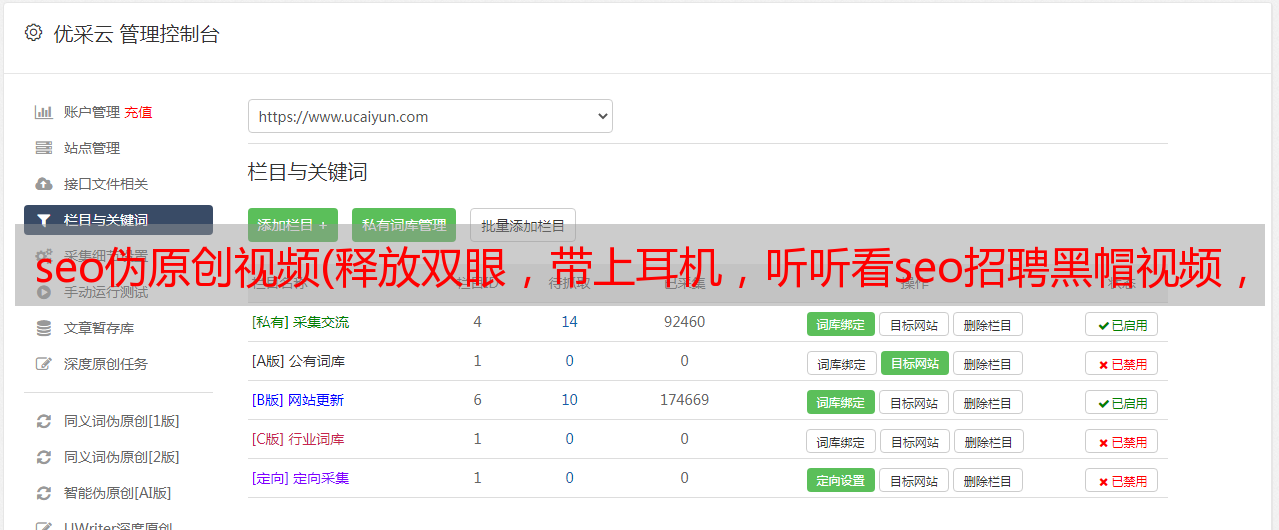Click the bar chart icon for 账户管理
Image resolution: width=1279 pixels, height=530 pixels.
click(x=43, y=112)
